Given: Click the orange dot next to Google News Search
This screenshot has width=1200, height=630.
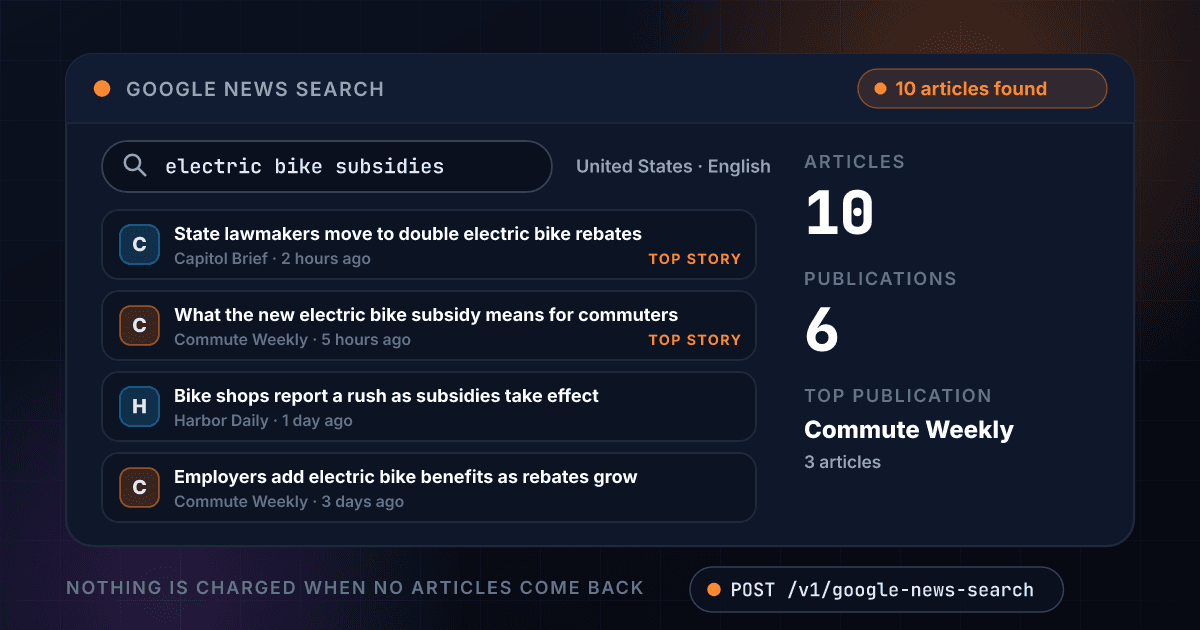Looking at the screenshot, I should click(102, 89).
